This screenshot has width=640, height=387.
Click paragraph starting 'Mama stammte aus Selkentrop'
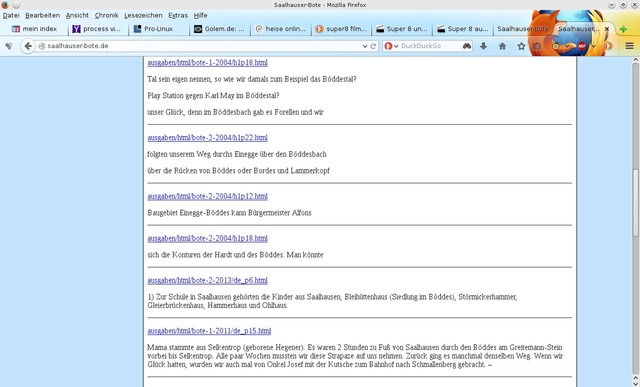point(355,356)
